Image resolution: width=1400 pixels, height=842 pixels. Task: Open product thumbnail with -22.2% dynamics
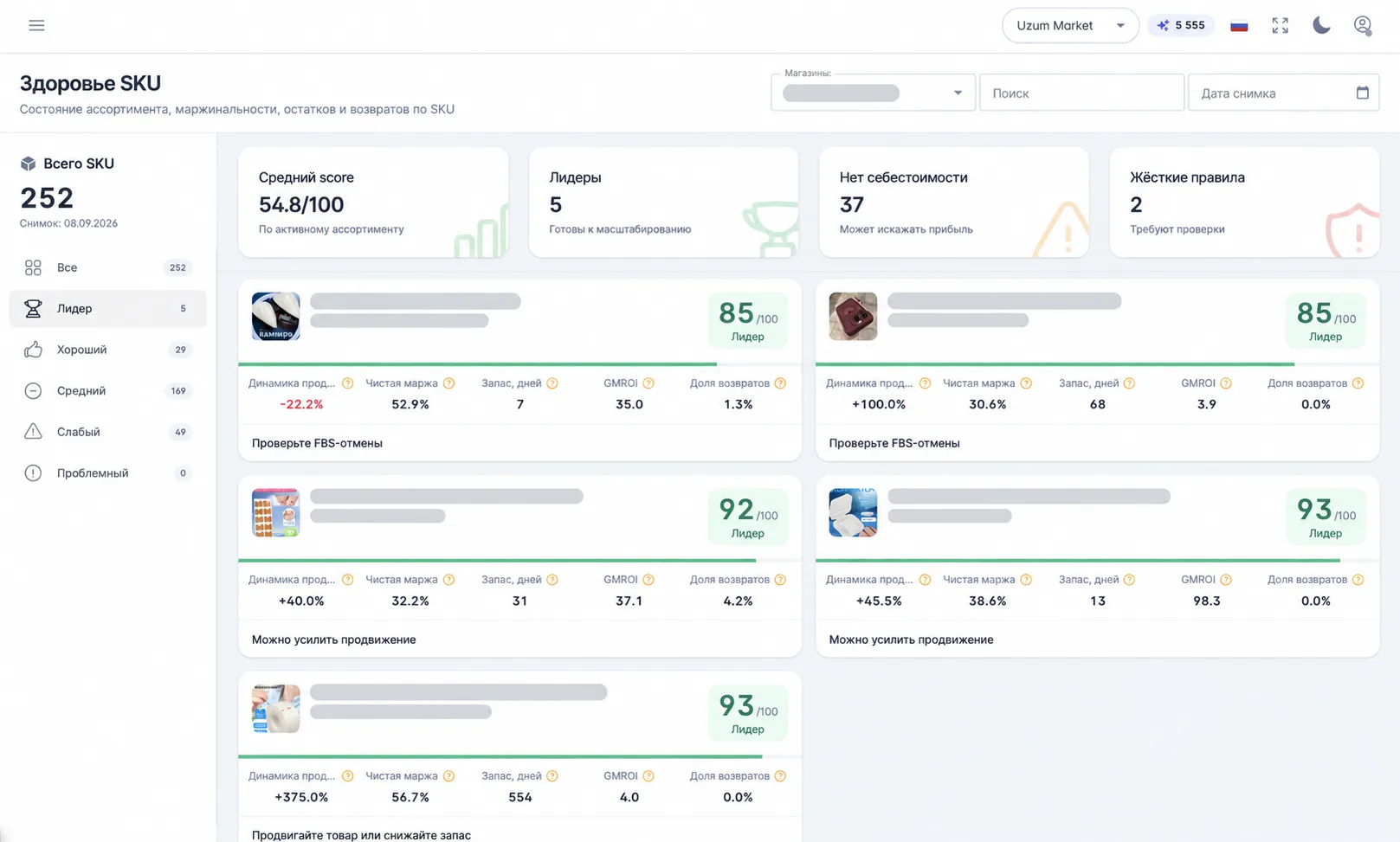[x=275, y=316]
